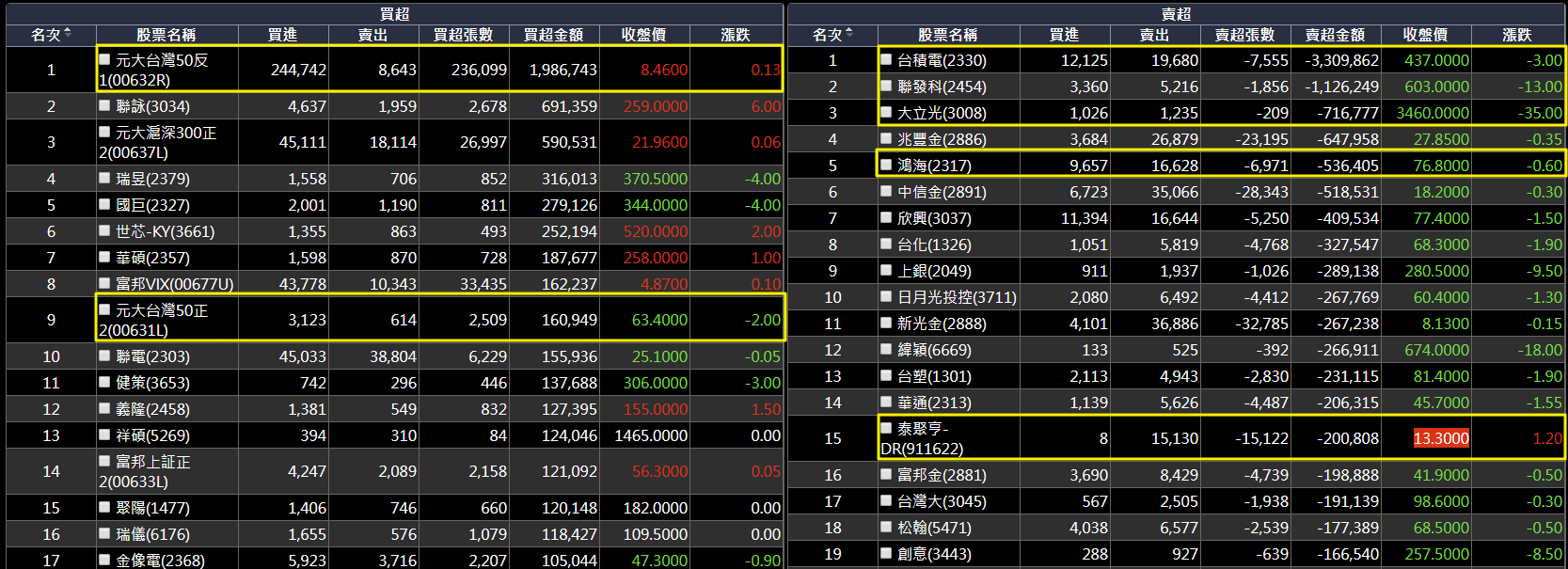
Task: Sort 買超 table by 賣出 column header
Action: [372, 35]
